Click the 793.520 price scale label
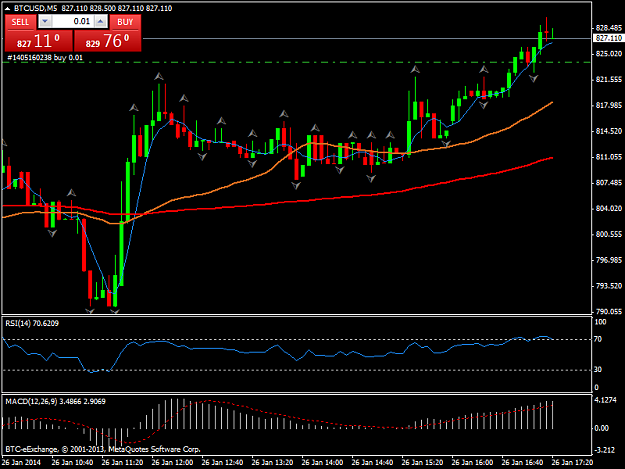Screen dimensions: 625x469 609,286
